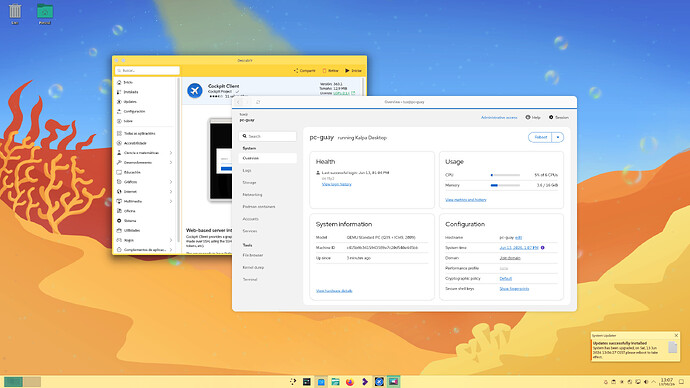Expand hidden system tray icons arrow
The width and height of the screenshot is (690, 388).
click(653, 381)
